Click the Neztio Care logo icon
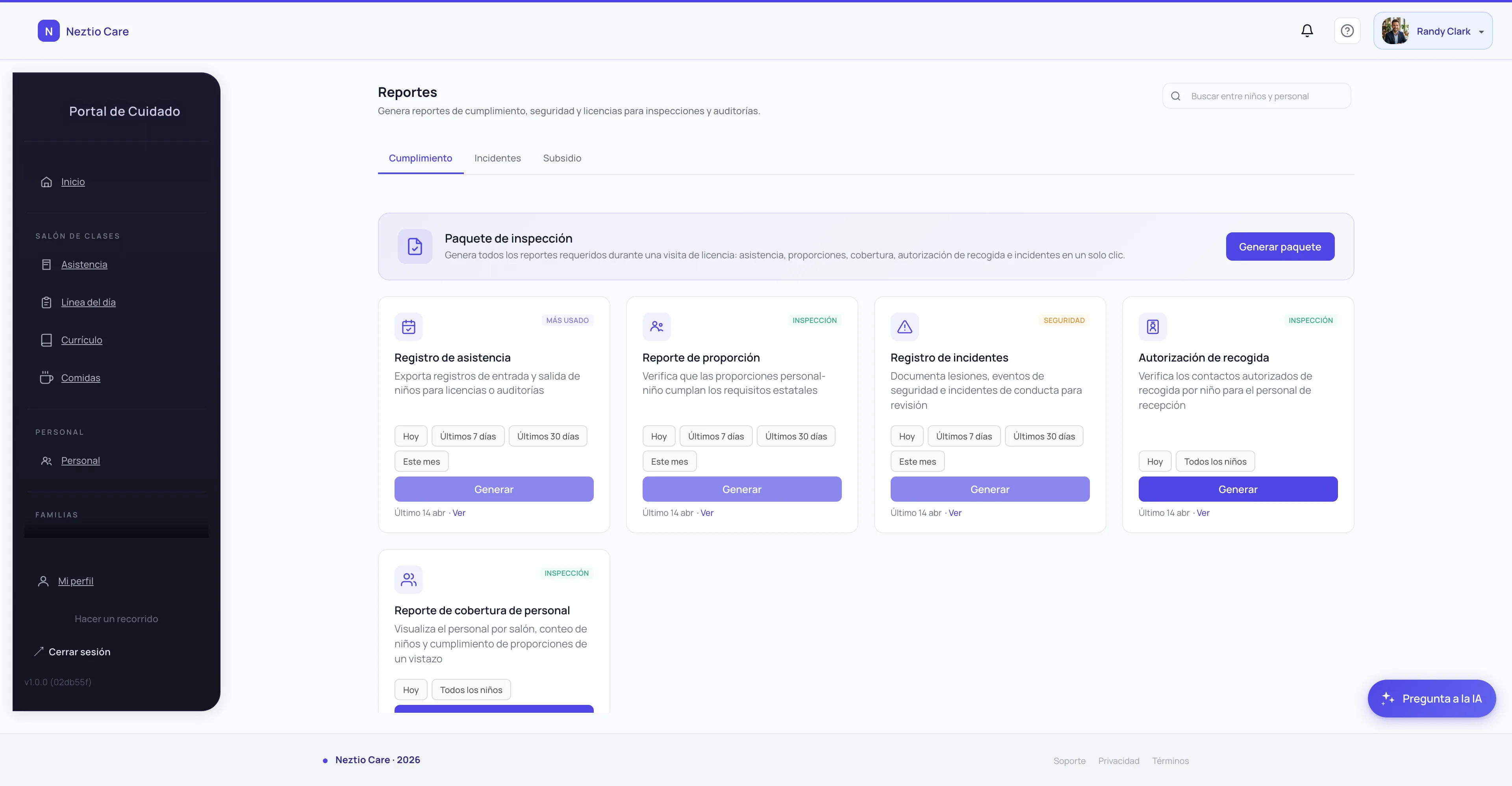 49,31
